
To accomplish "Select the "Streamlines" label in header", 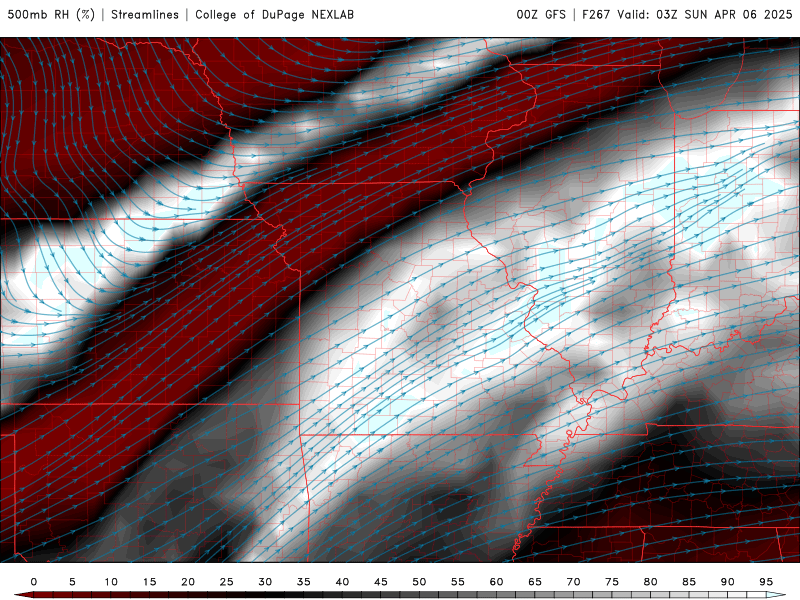I will pos(145,14).
